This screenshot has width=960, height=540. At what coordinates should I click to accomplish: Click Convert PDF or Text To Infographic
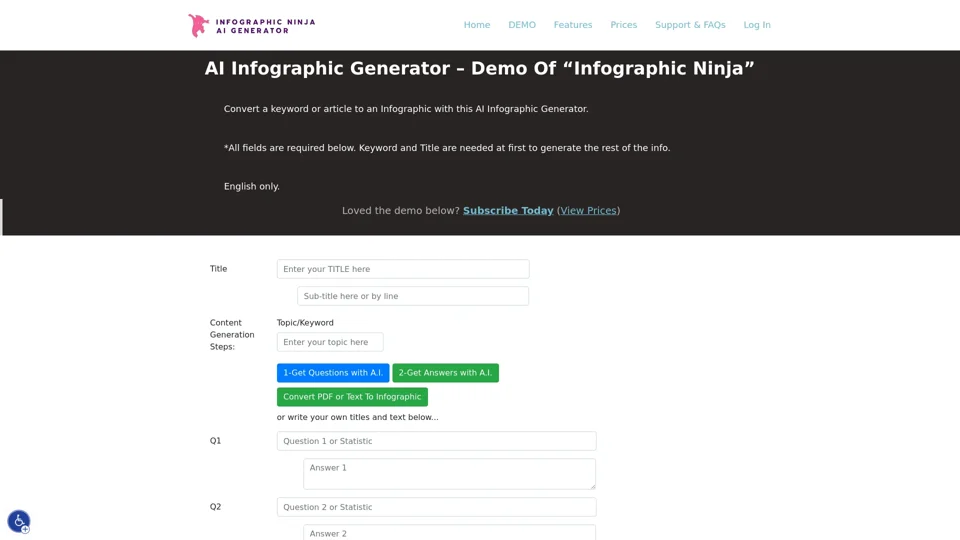point(352,397)
